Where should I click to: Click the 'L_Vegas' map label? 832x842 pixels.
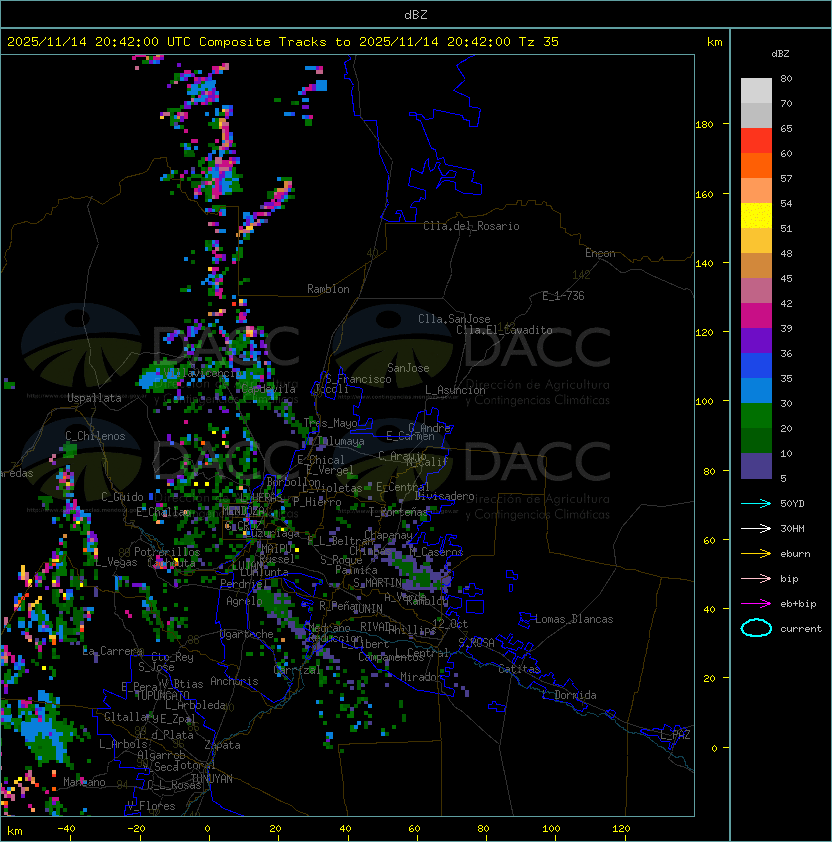[x=117, y=562]
